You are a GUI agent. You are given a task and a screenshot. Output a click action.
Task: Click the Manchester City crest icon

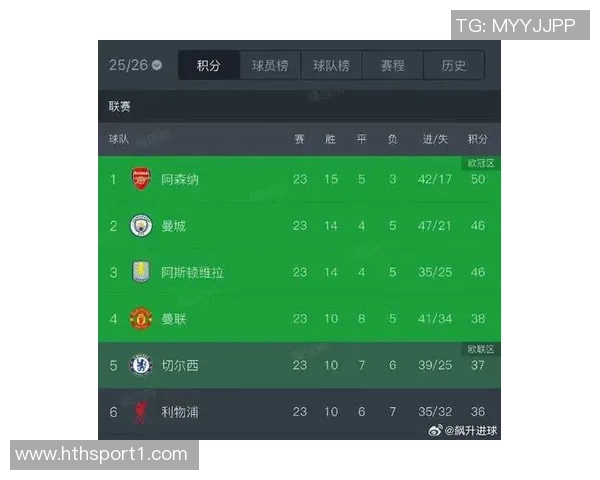pyautogui.click(x=141, y=226)
